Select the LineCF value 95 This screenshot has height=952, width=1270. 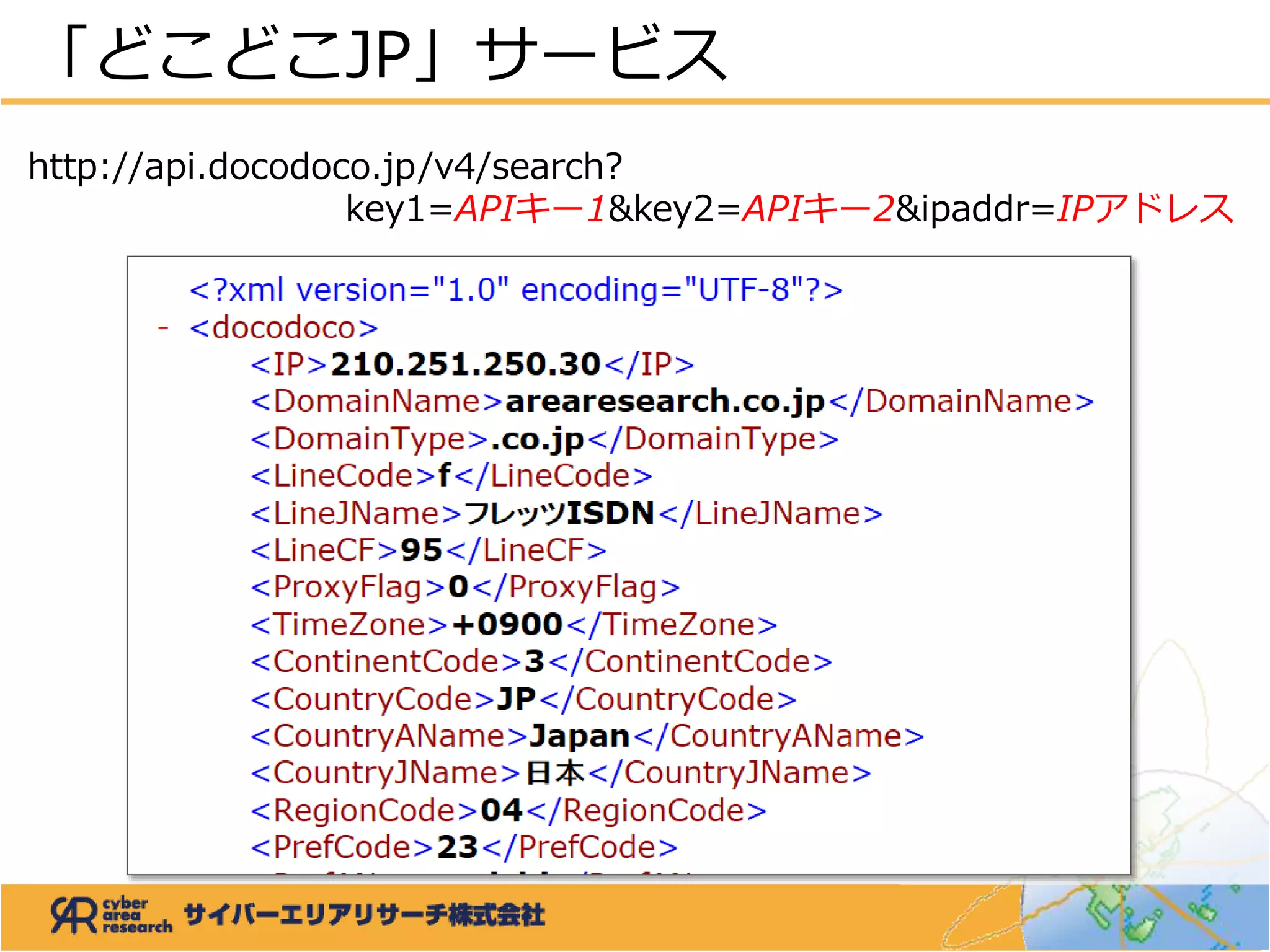coord(421,550)
